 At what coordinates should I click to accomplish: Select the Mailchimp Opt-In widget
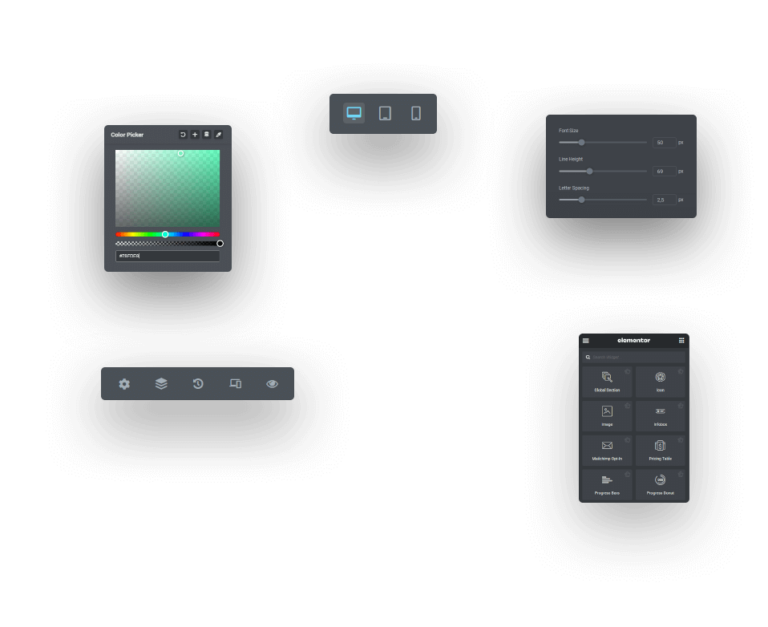[x=607, y=449]
